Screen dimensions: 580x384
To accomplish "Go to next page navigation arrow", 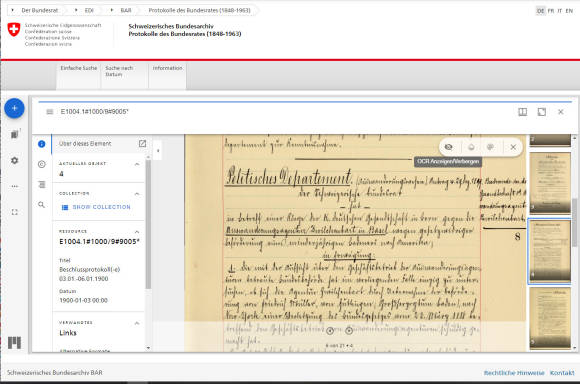I will (x=349, y=331).
